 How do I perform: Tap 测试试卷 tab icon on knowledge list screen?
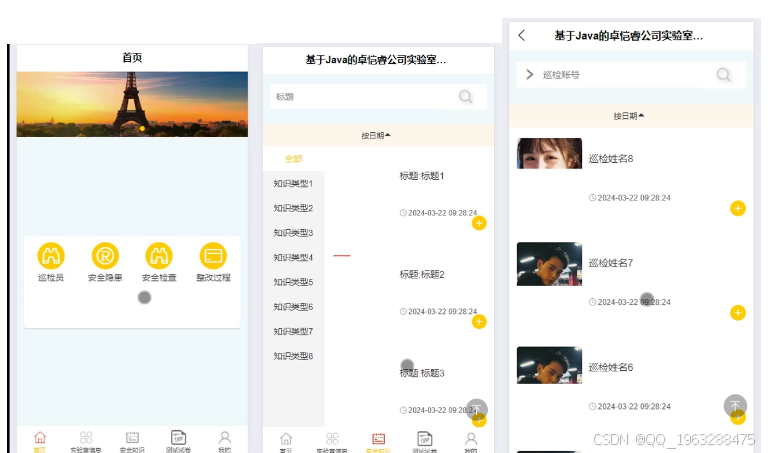tap(425, 438)
